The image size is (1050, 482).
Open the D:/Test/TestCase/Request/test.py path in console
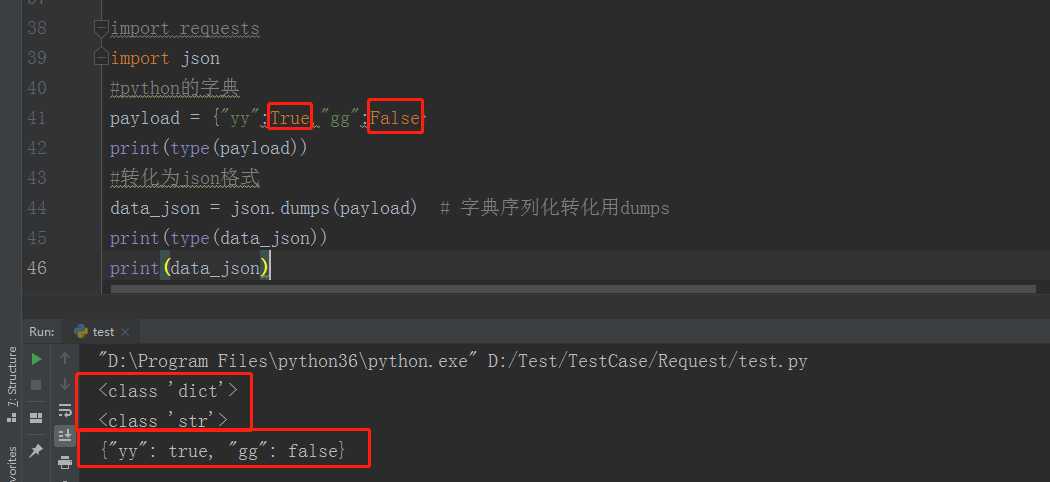click(x=647, y=362)
